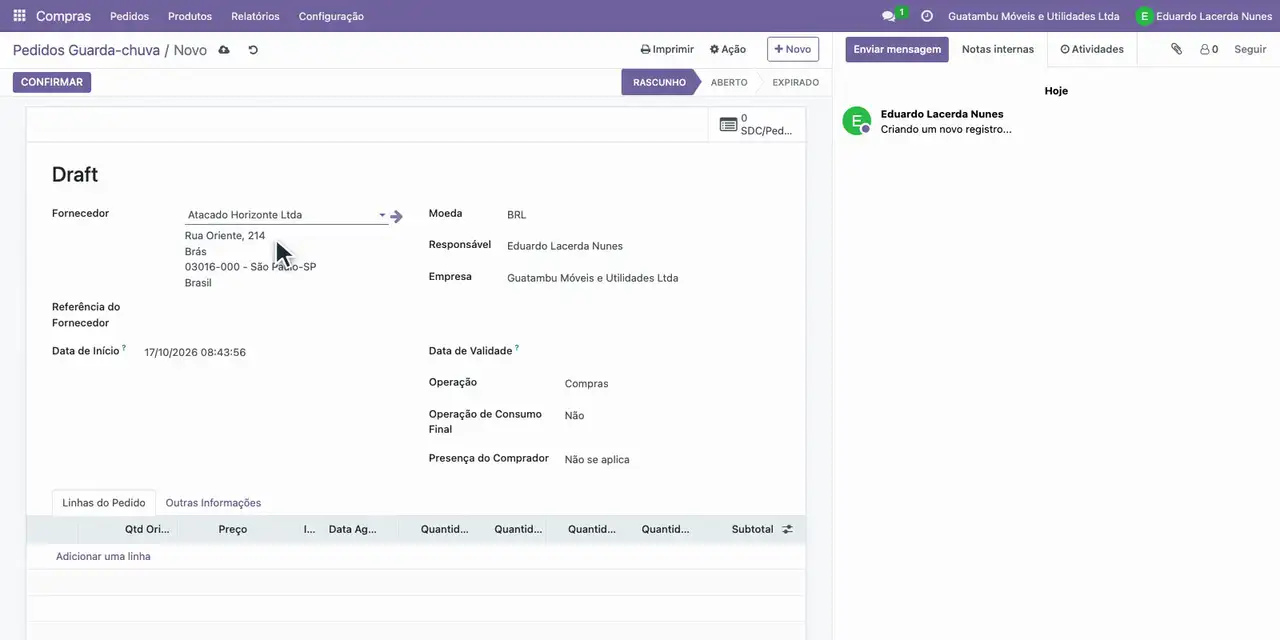The width and height of the screenshot is (1280, 640).
Task: Click the discard changes undo icon
Action: (253, 50)
